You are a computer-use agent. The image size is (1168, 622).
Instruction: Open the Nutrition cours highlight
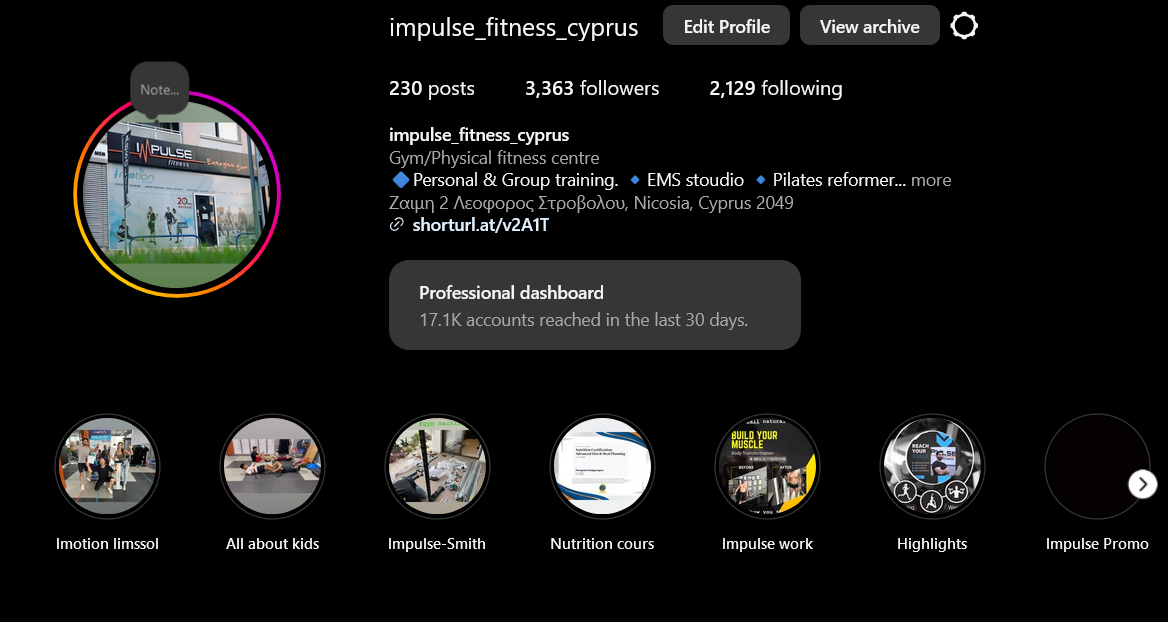602,466
